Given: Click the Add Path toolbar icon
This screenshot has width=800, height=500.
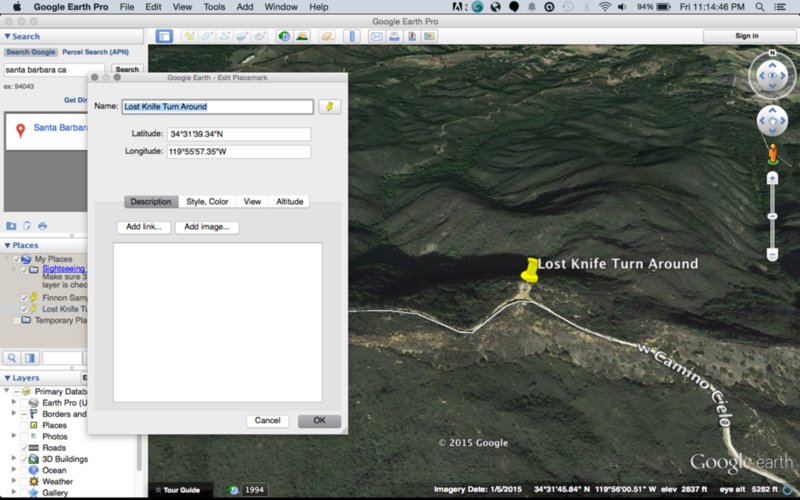Looking at the screenshot, I should click(x=224, y=36).
